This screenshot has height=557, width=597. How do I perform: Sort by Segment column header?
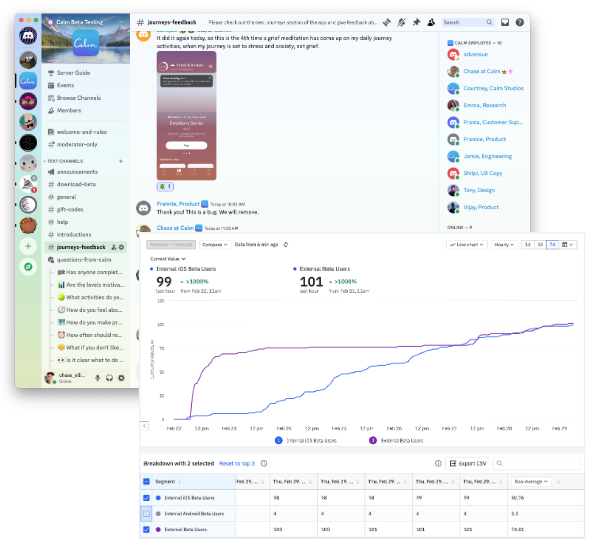tap(168, 482)
